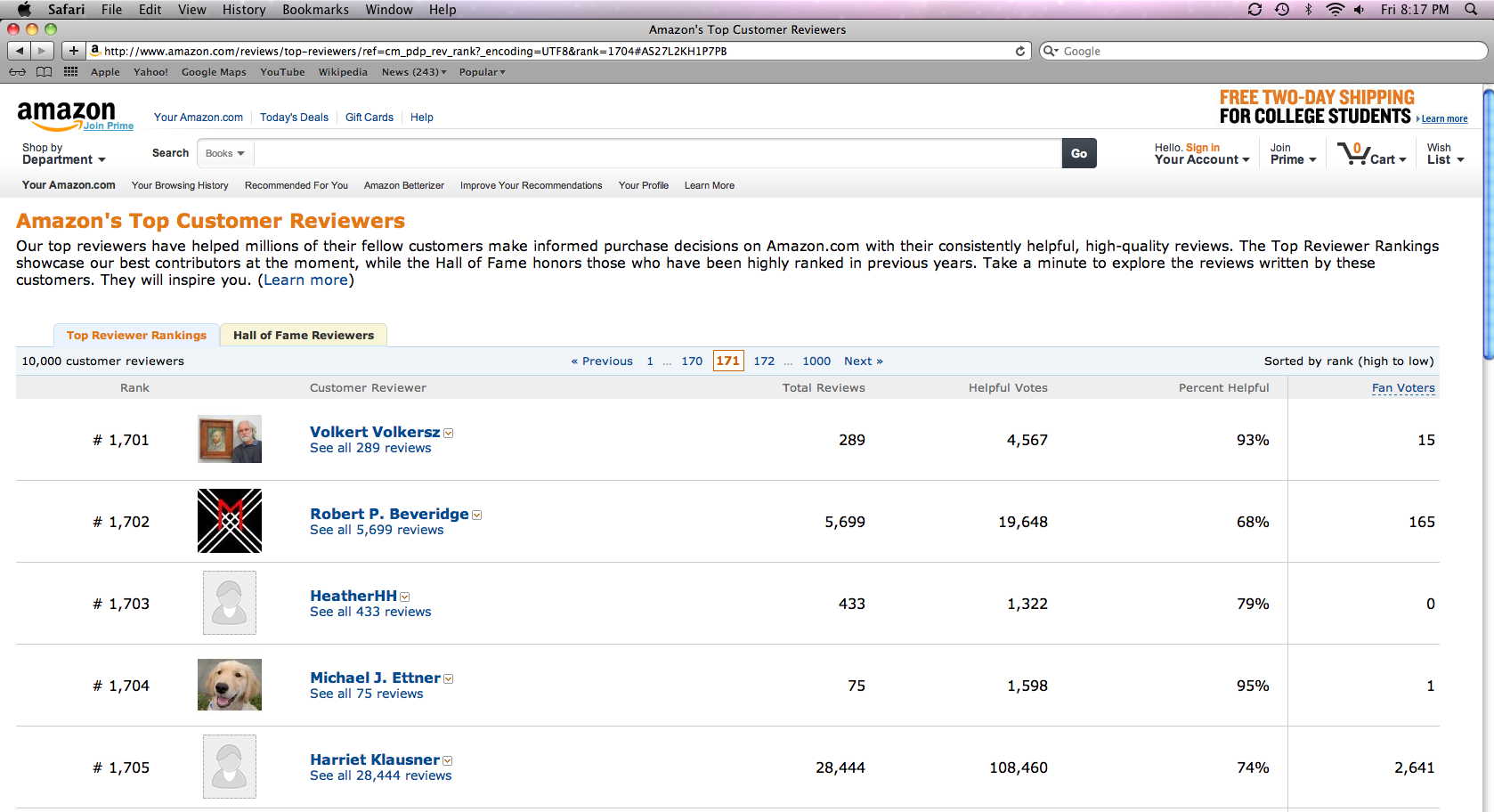
Task: Jump to page 1000
Action: coord(816,361)
